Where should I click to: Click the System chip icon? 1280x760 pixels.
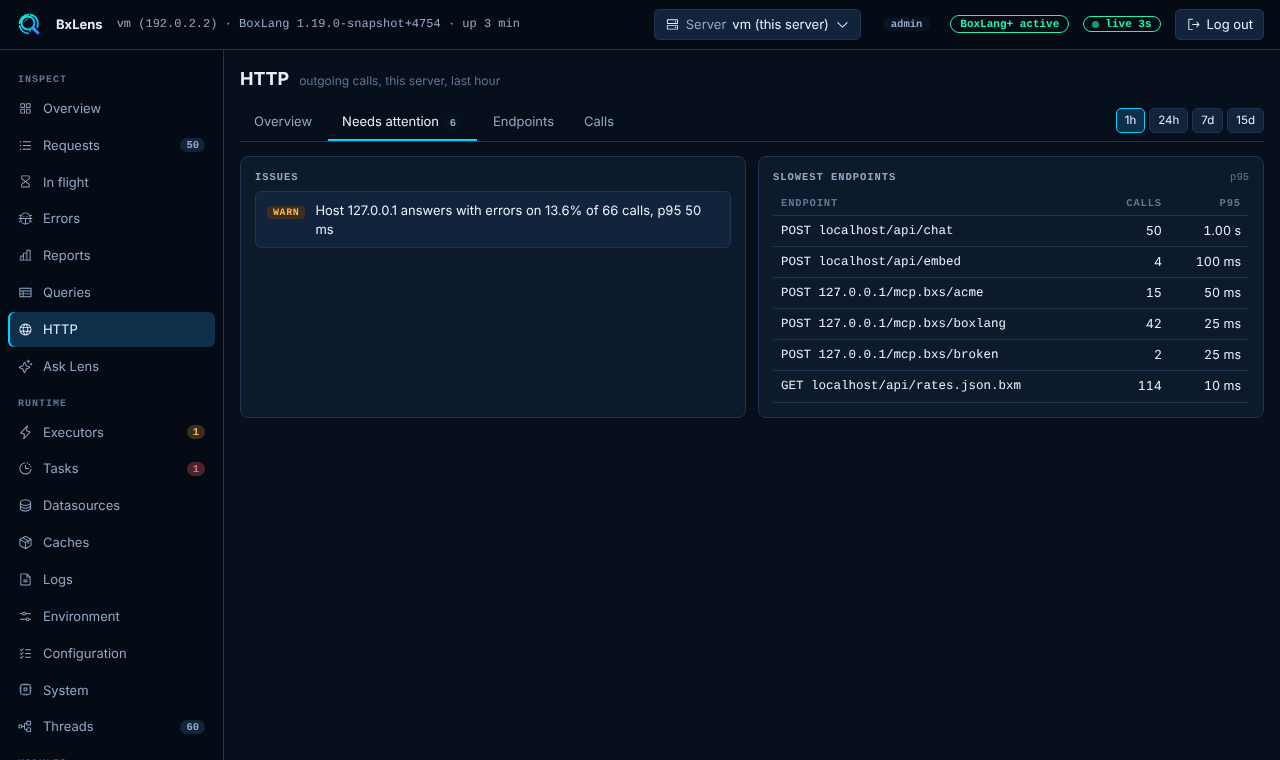pyautogui.click(x=26, y=690)
